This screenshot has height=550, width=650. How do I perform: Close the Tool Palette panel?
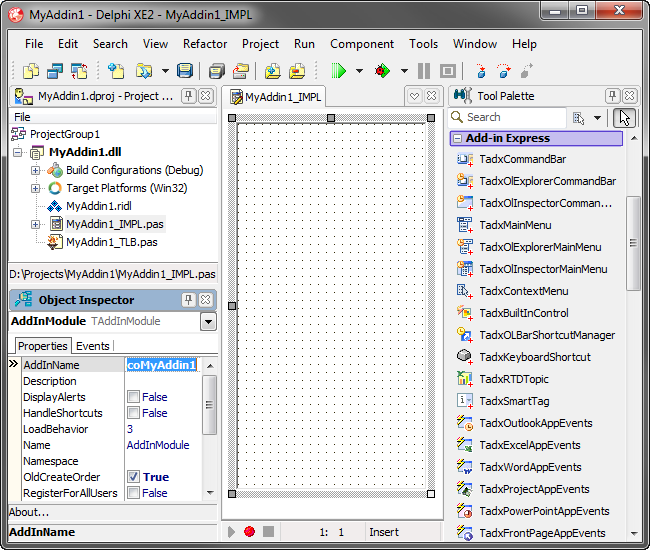click(629, 96)
